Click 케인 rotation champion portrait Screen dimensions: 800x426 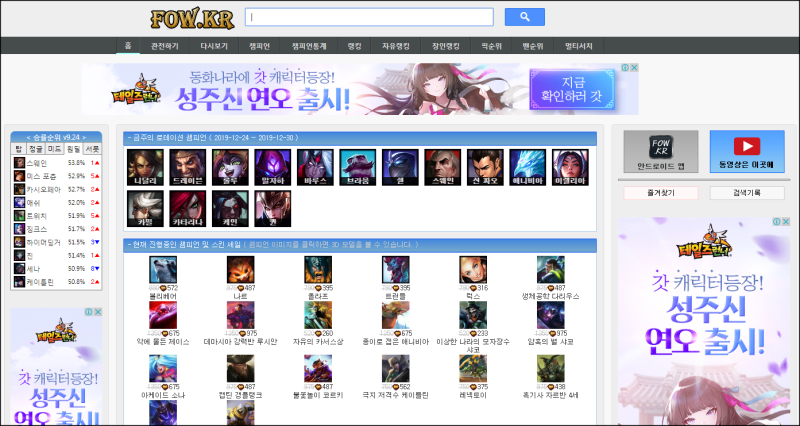point(230,209)
